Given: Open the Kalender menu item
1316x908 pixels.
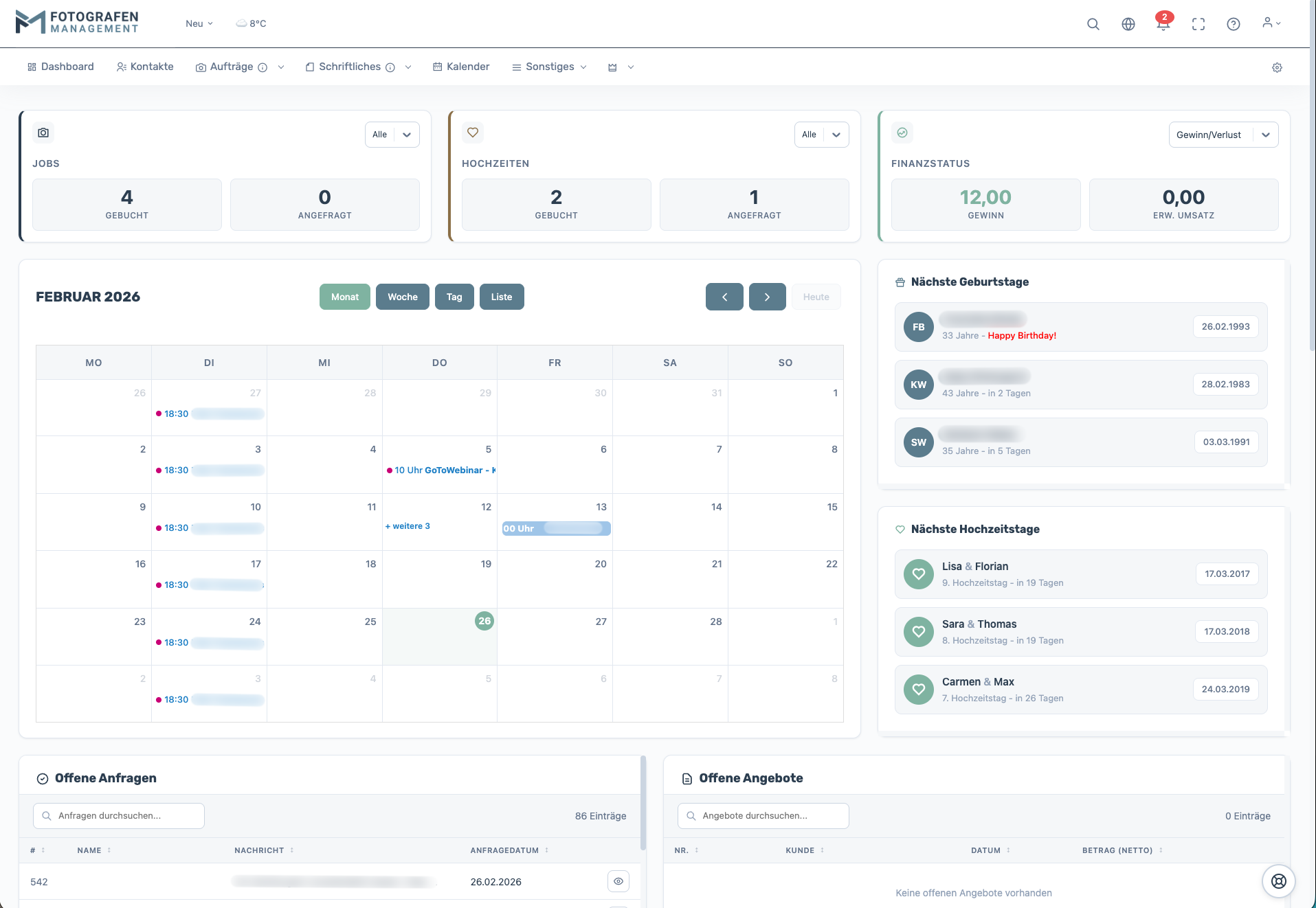Looking at the screenshot, I should (x=461, y=67).
